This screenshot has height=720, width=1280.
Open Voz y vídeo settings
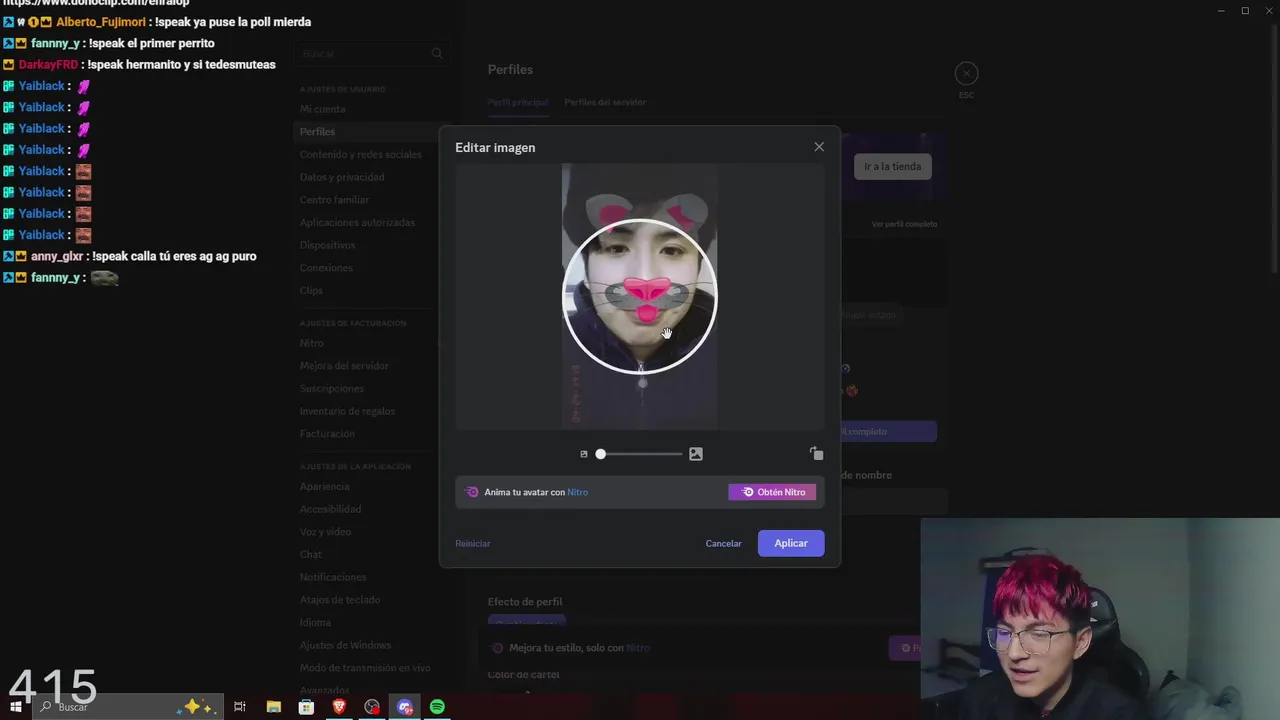click(x=325, y=532)
